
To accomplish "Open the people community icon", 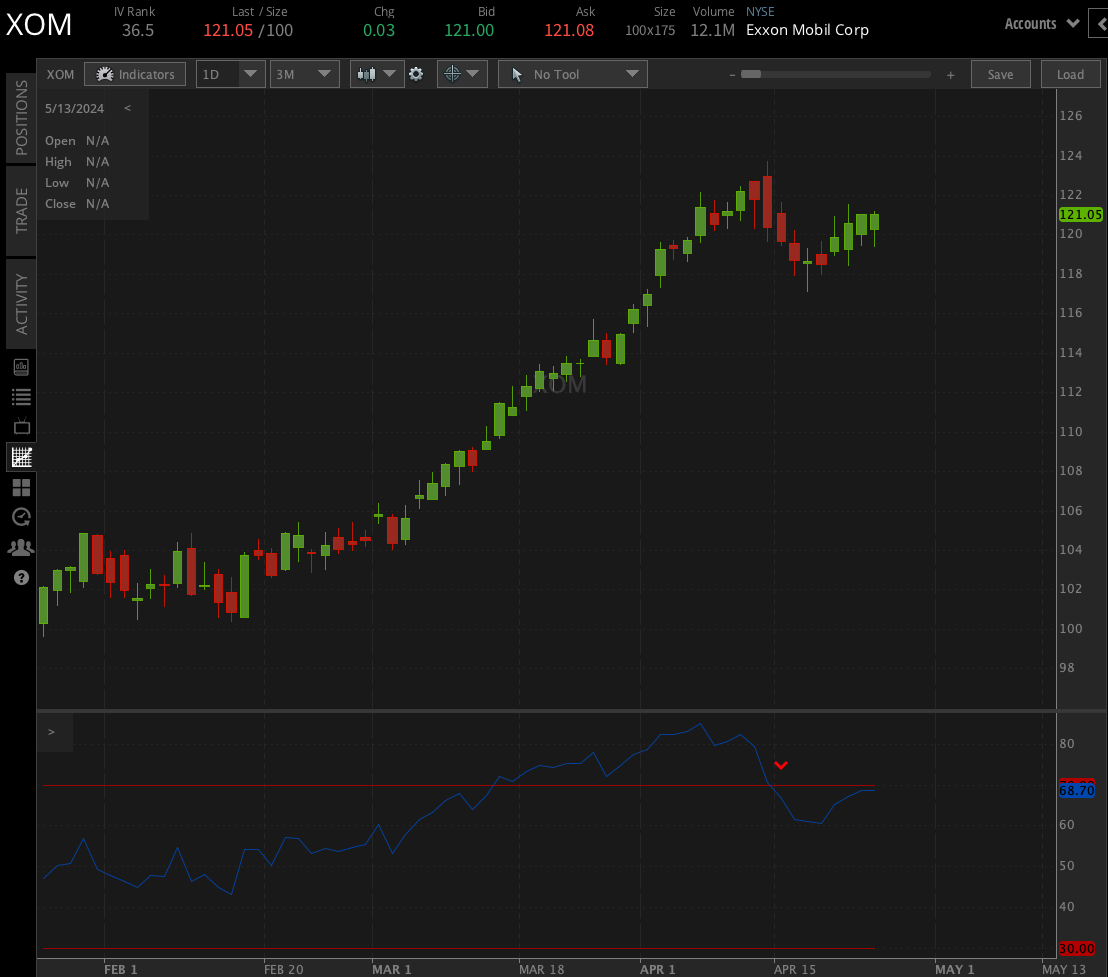I will (21, 547).
